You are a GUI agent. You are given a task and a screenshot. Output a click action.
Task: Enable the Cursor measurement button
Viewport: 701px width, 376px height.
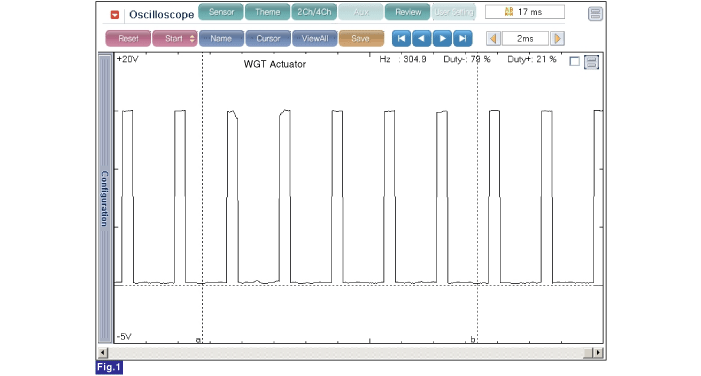268,38
